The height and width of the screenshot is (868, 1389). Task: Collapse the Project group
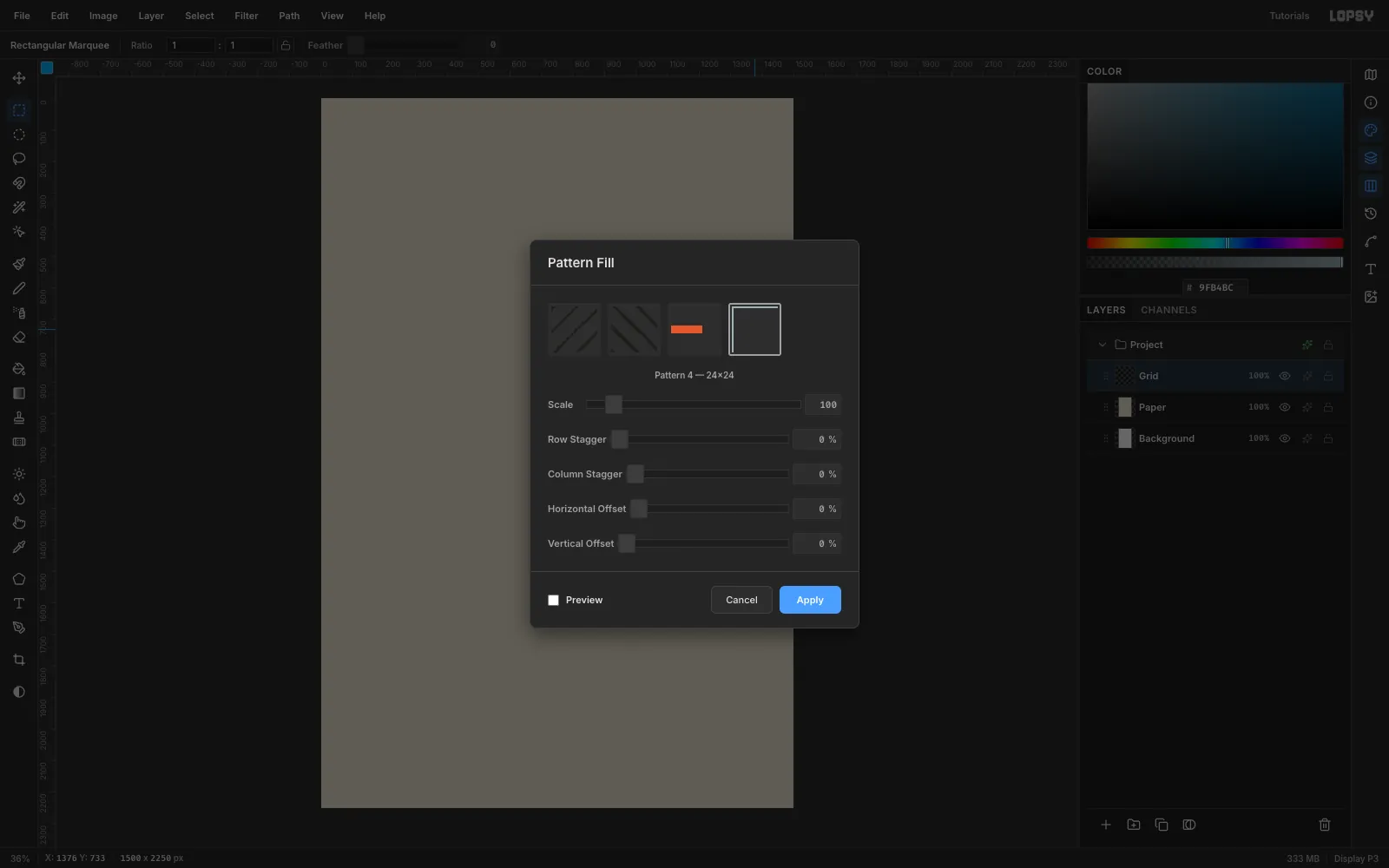pos(1103,345)
